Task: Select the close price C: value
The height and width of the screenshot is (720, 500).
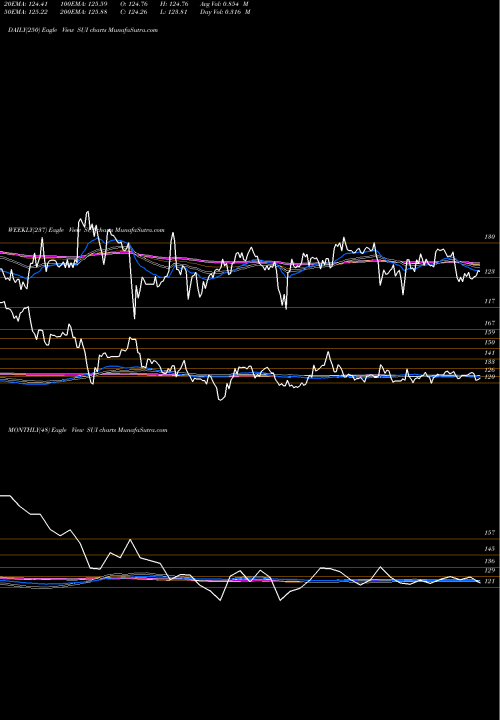Action: click(134, 12)
